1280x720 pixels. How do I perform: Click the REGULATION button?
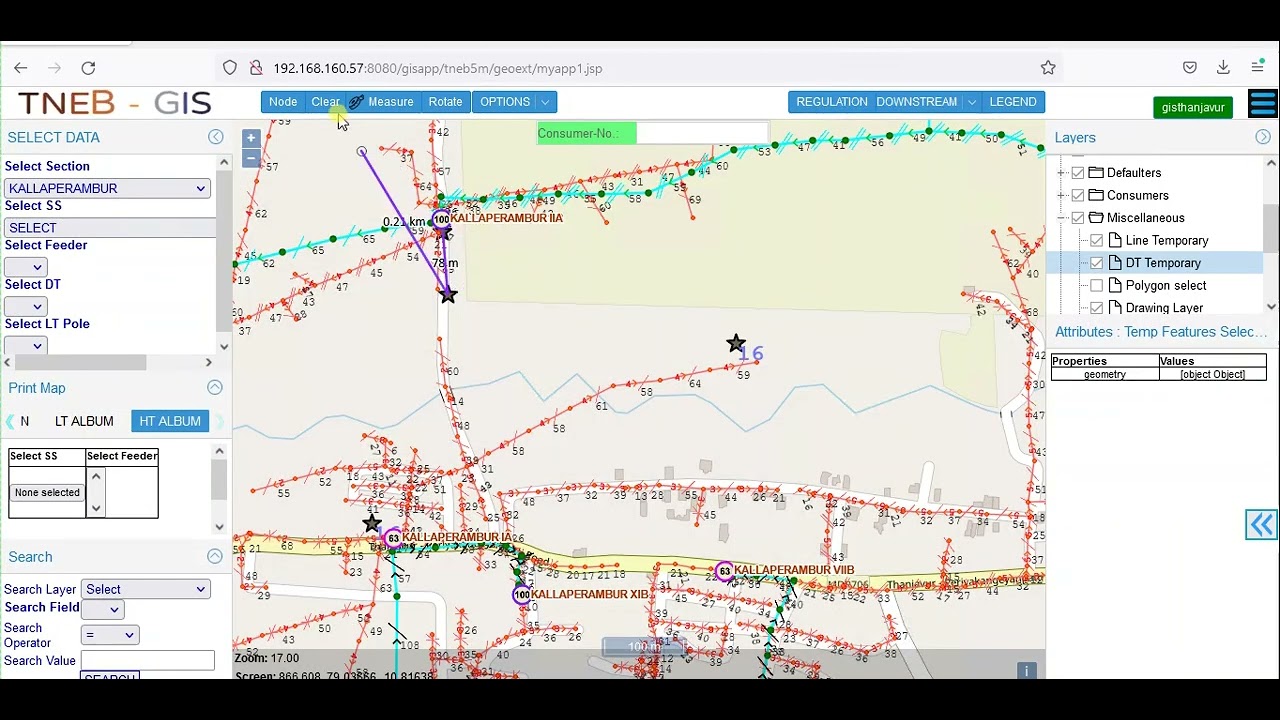pos(832,102)
